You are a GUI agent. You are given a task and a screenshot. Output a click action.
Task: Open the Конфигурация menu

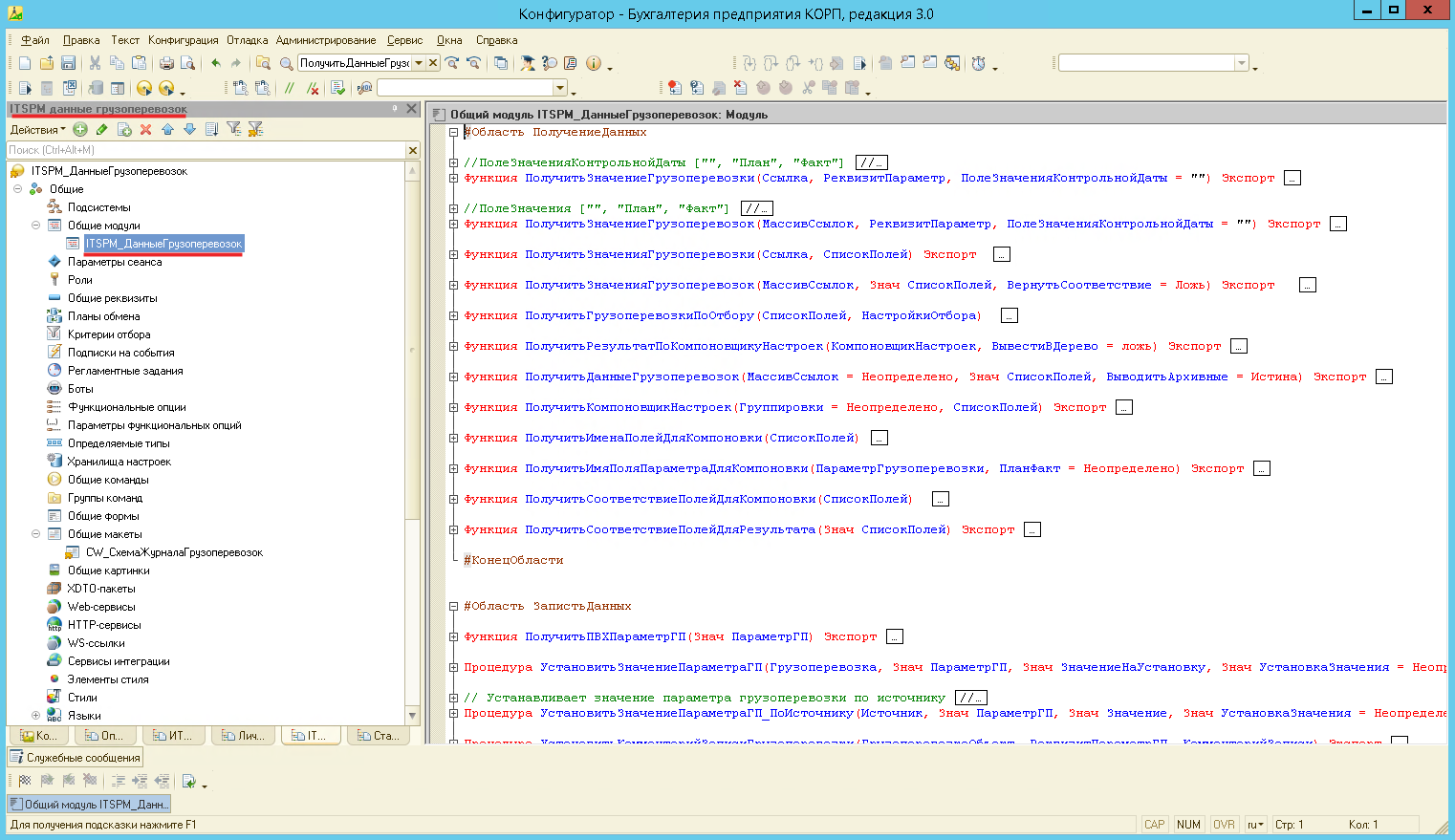(183, 40)
